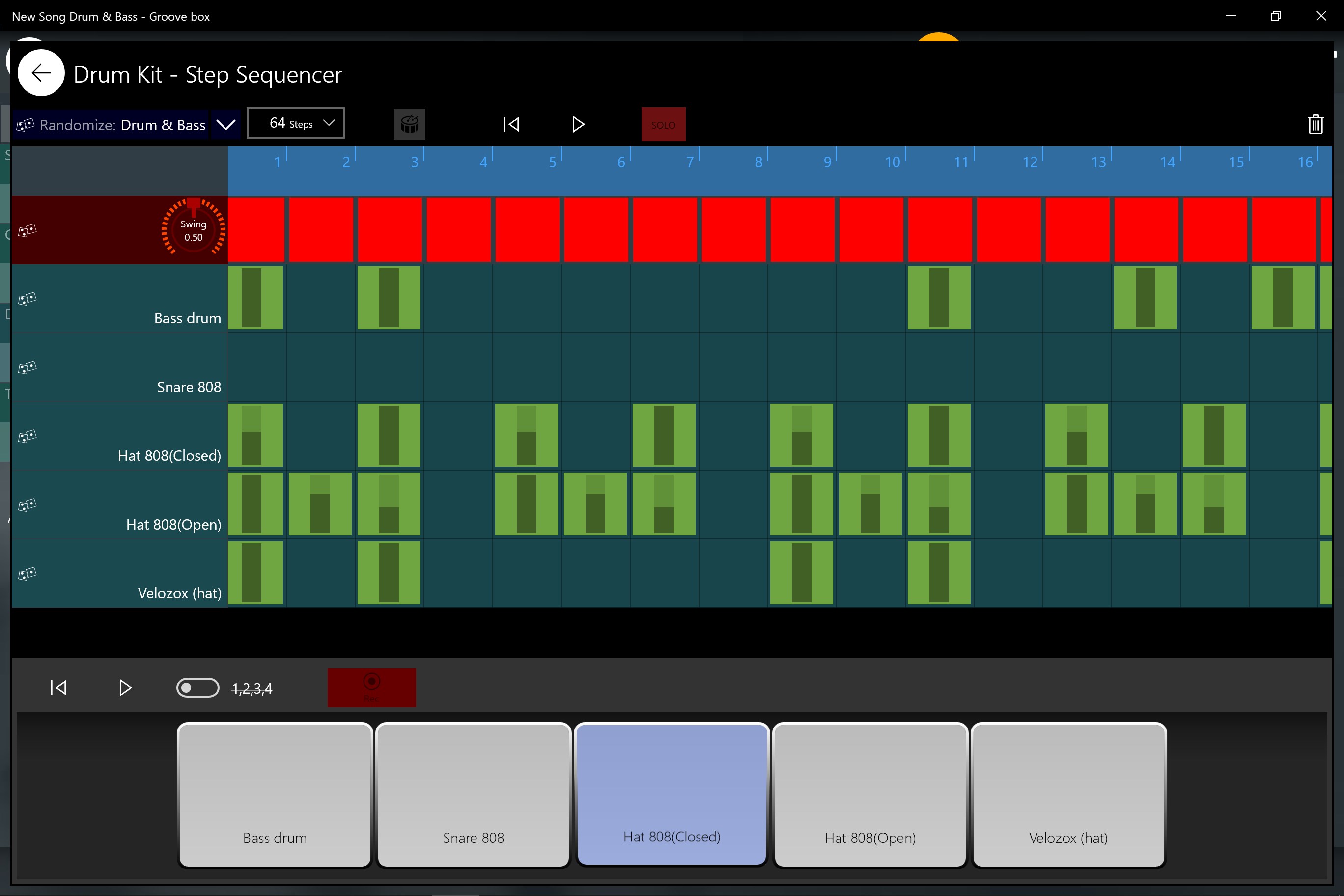1344x896 pixels.
Task: Click the trash icon to clear the pattern
Action: tap(1316, 124)
